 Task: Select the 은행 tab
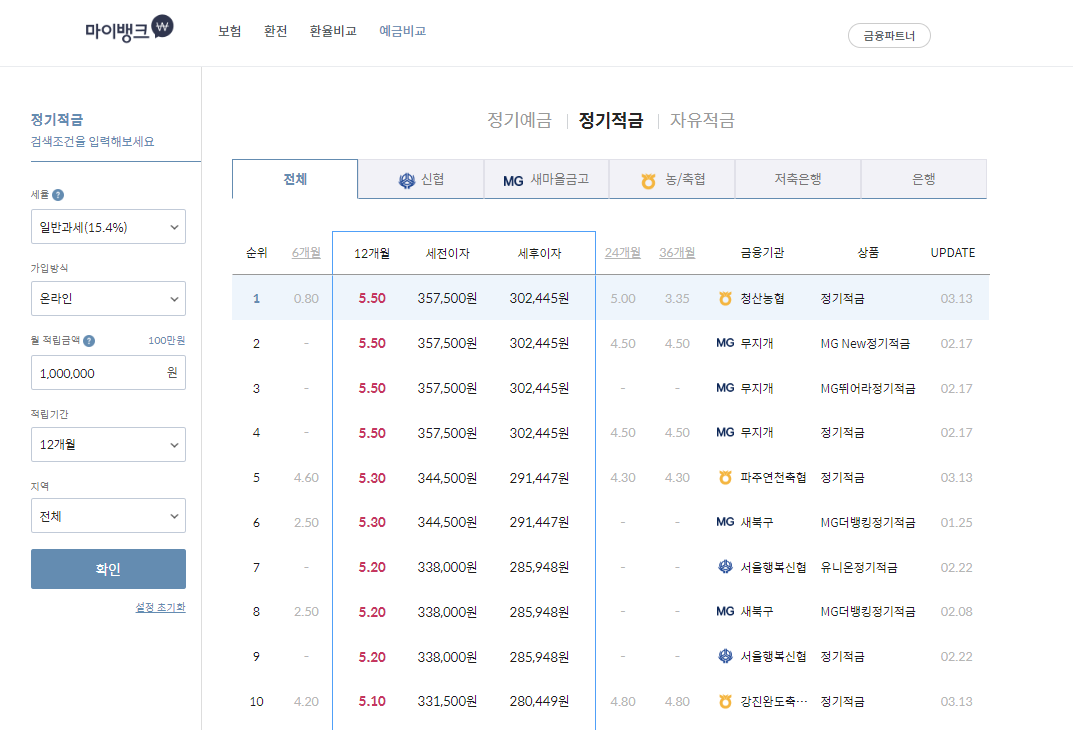(x=924, y=179)
